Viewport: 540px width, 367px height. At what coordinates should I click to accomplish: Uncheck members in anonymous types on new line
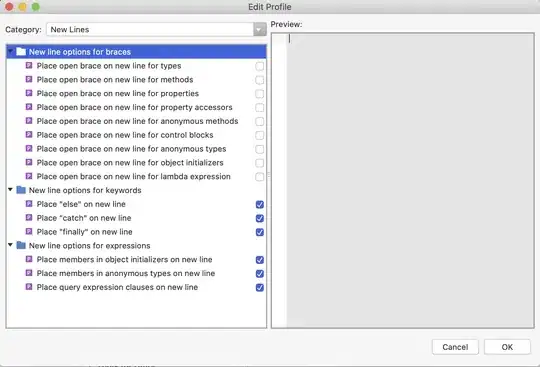pos(260,274)
